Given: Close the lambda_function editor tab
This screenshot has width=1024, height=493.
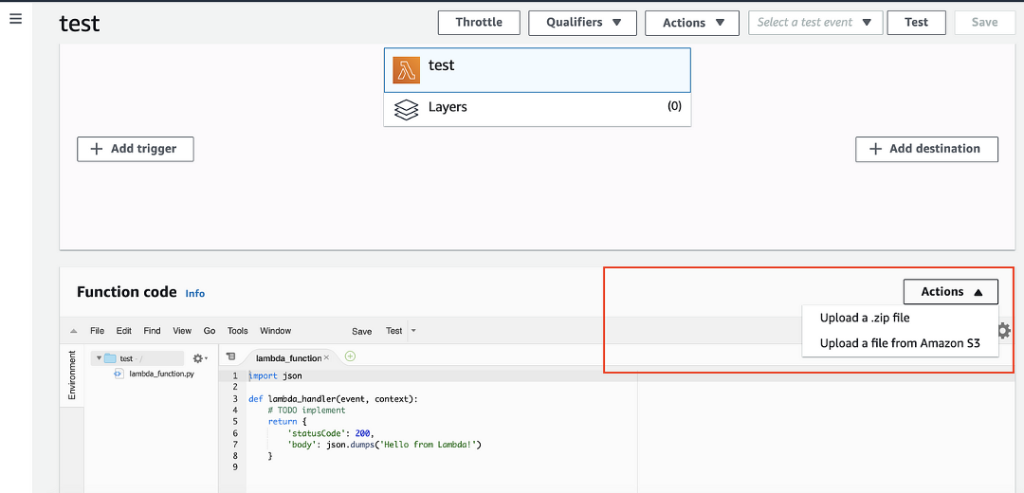Looking at the screenshot, I should coord(326,358).
